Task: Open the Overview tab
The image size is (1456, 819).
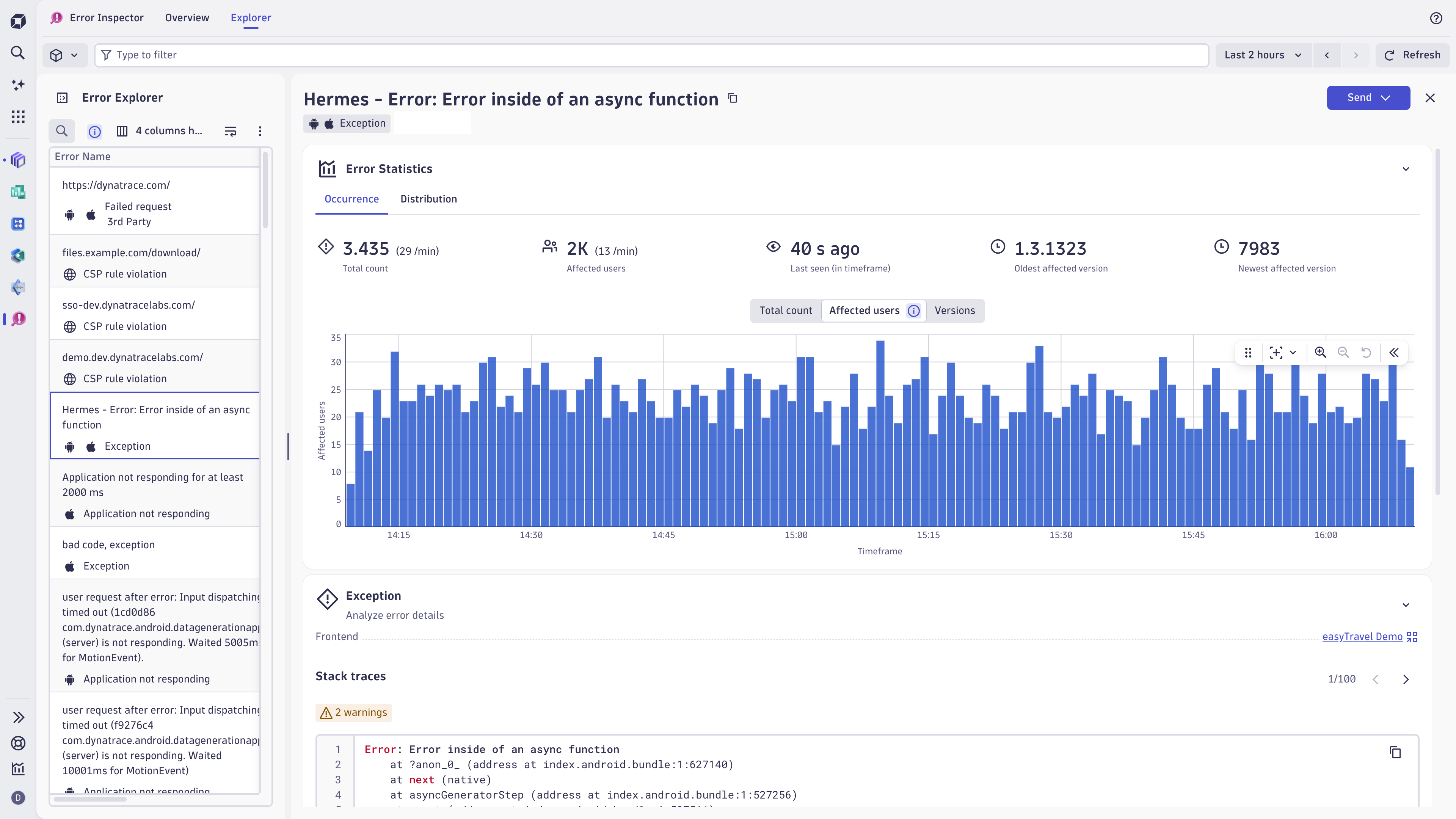Action: (x=187, y=17)
